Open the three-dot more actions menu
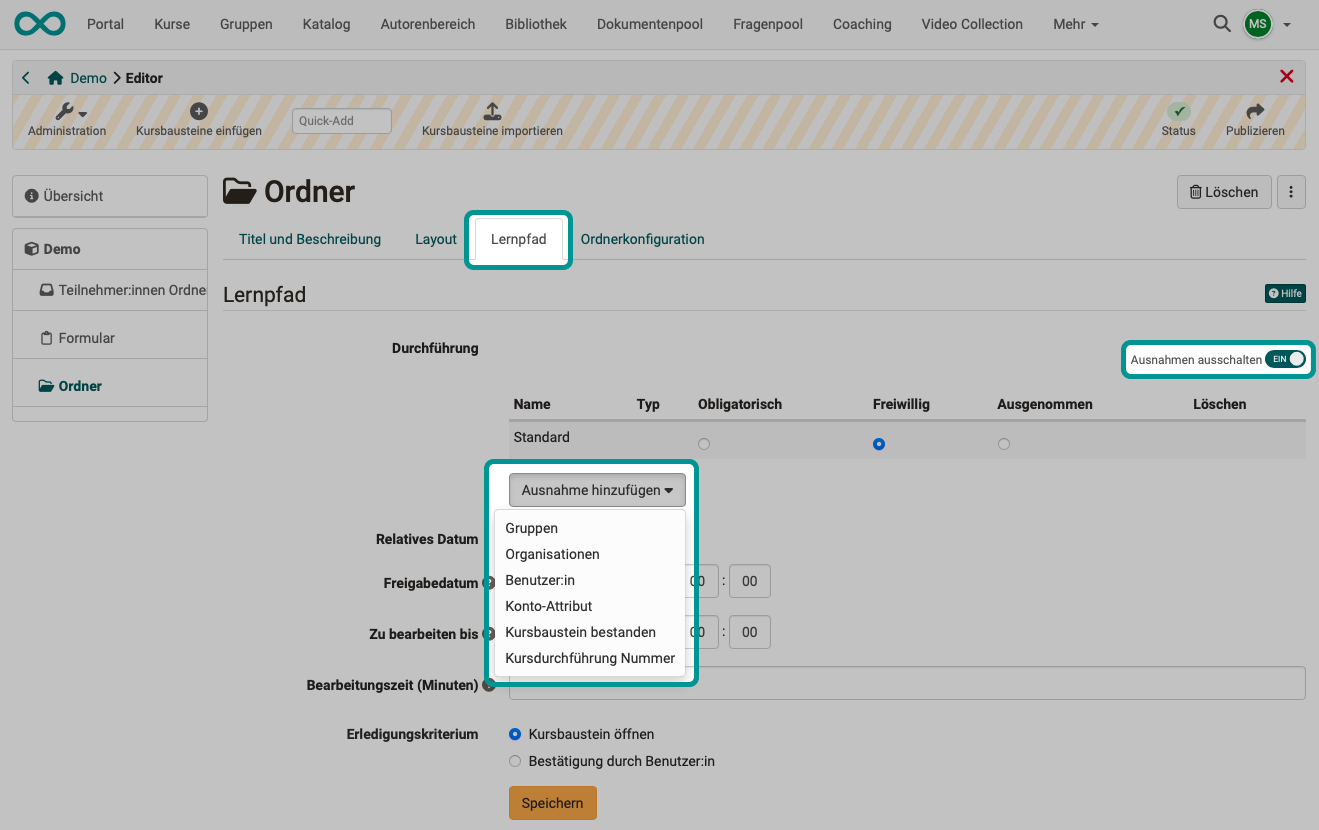The height and width of the screenshot is (830, 1319). [x=1291, y=192]
